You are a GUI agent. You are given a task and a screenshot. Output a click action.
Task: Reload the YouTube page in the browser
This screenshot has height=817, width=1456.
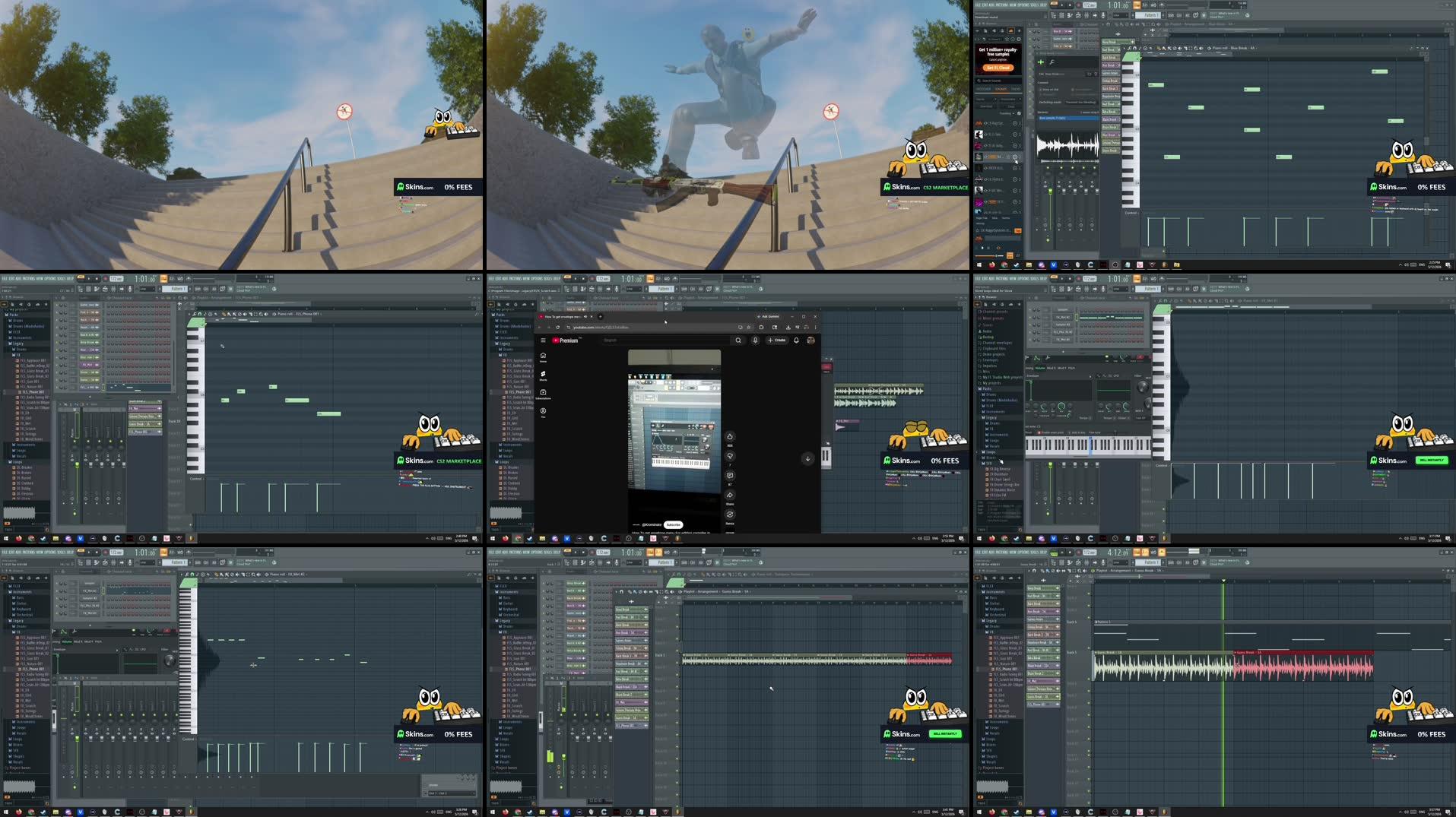[557, 328]
